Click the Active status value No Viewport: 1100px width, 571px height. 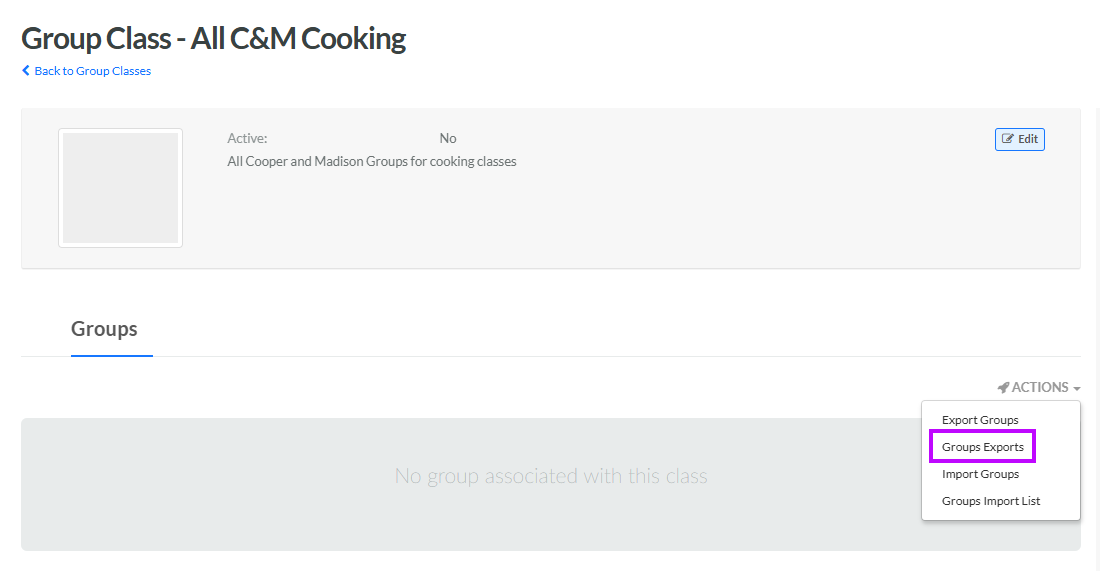(448, 138)
